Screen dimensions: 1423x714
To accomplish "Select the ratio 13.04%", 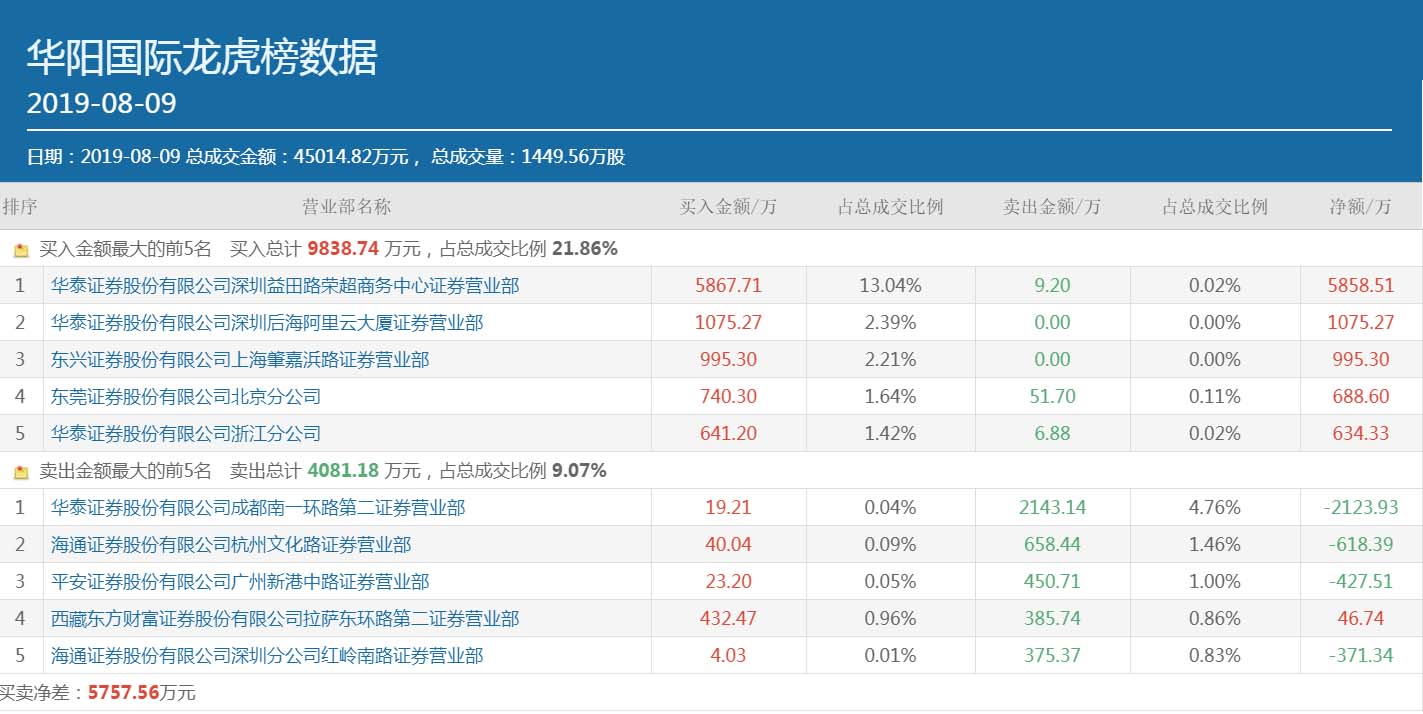I will click(890, 286).
